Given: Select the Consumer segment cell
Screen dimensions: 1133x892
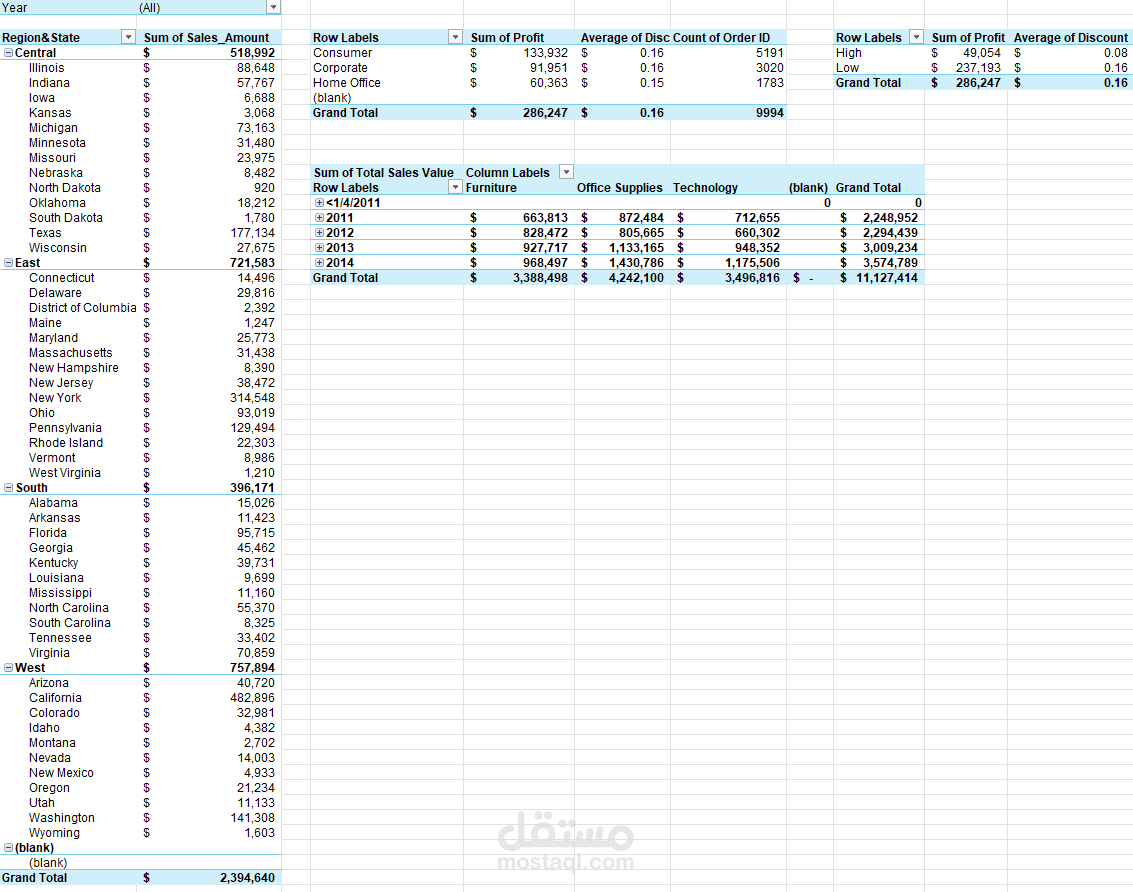Looking at the screenshot, I should point(343,53).
